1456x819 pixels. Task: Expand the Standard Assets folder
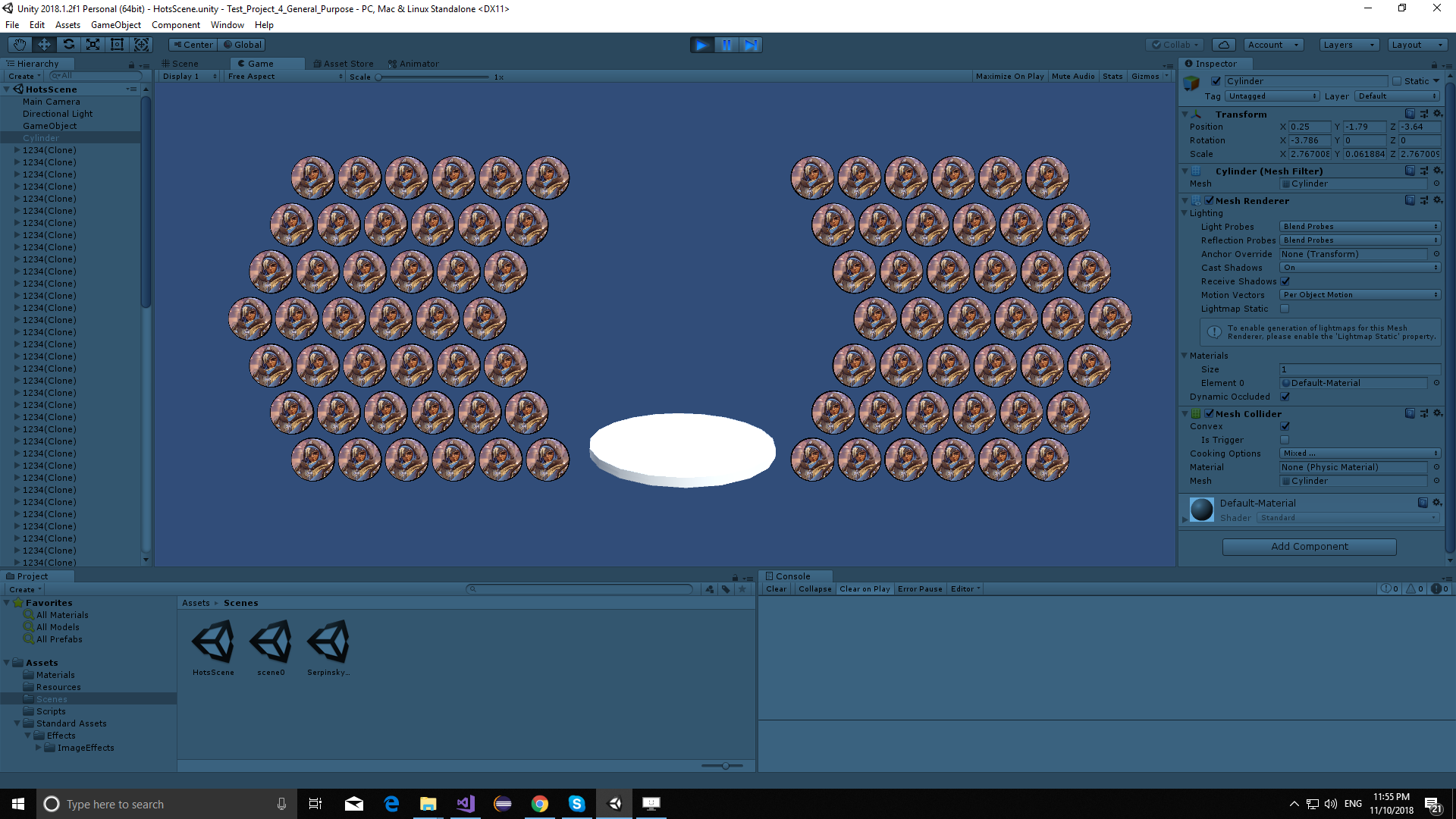[17, 723]
